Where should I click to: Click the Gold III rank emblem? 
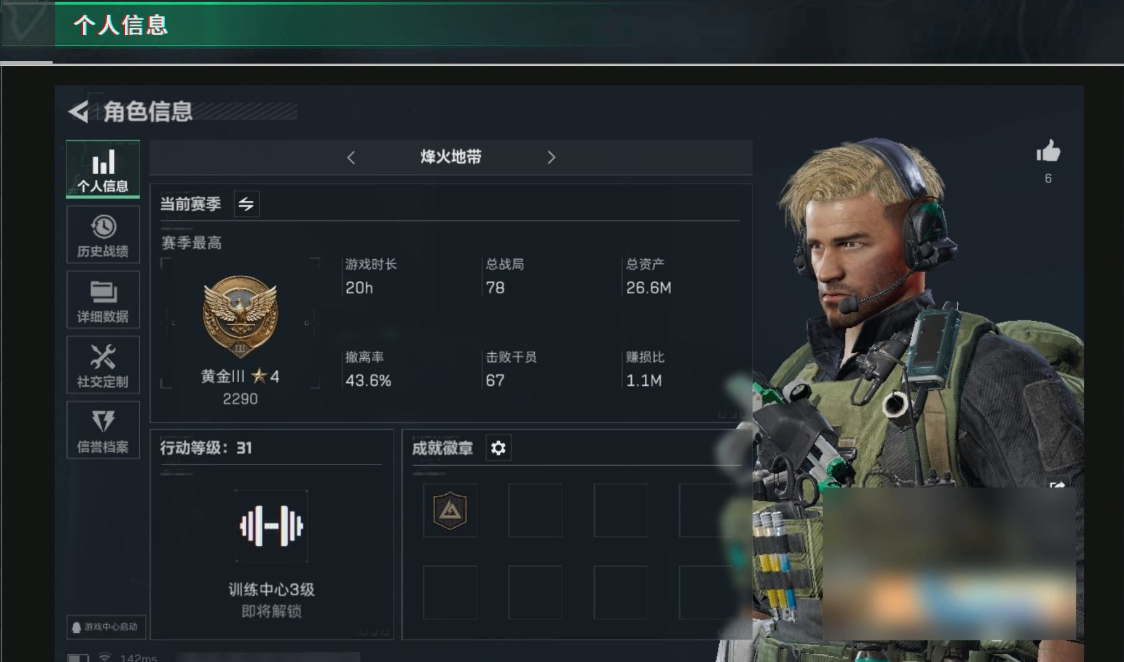[240, 317]
